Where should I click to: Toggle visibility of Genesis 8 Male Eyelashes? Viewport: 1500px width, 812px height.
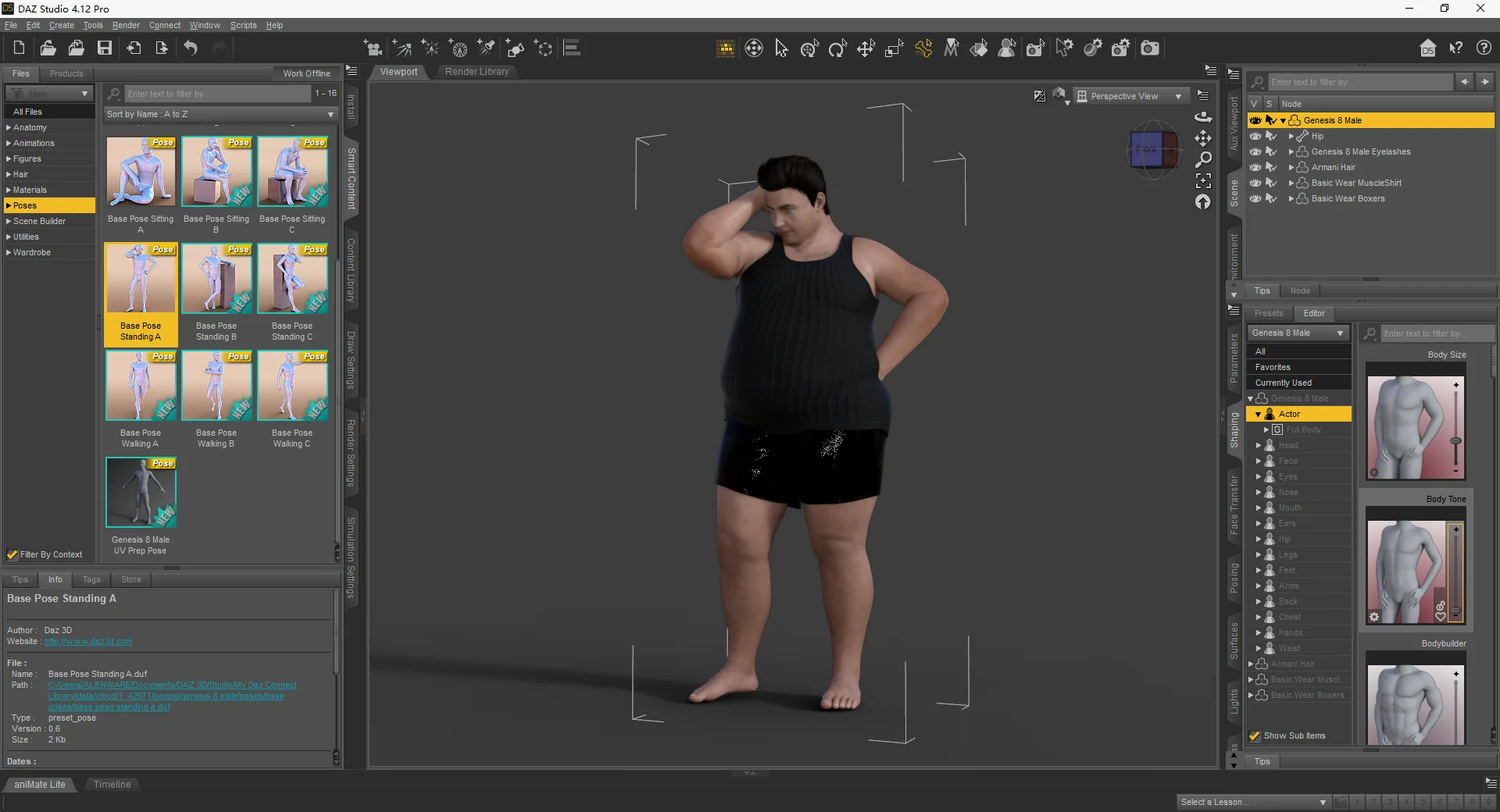click(1255, 151)
